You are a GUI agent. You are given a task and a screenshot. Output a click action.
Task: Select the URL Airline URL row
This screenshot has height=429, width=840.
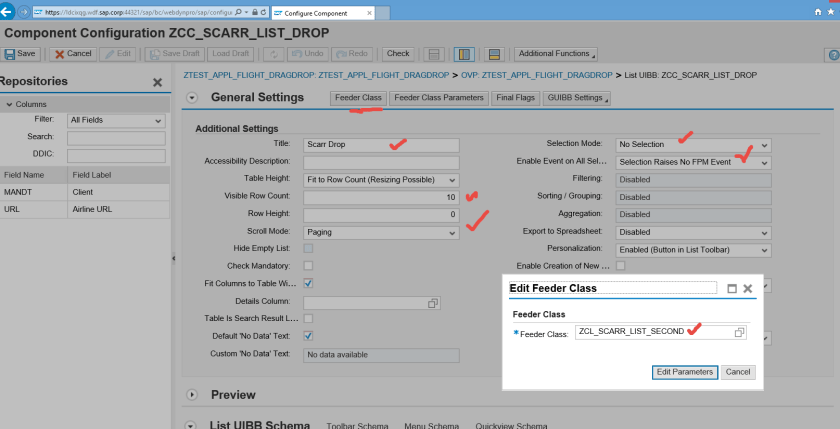pyautogui.click(x=85, y=209)
